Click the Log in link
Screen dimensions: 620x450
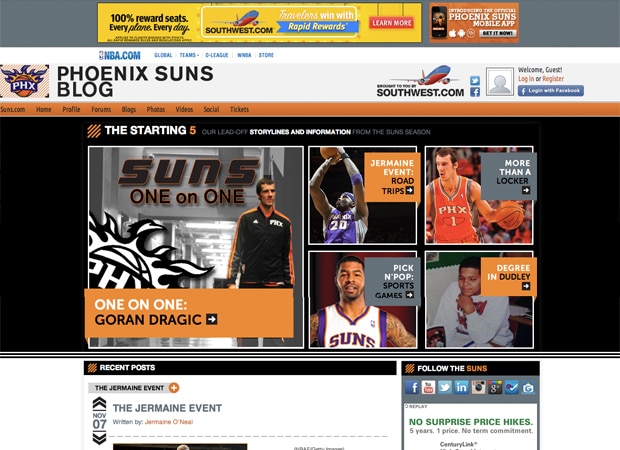click(526, 79)
